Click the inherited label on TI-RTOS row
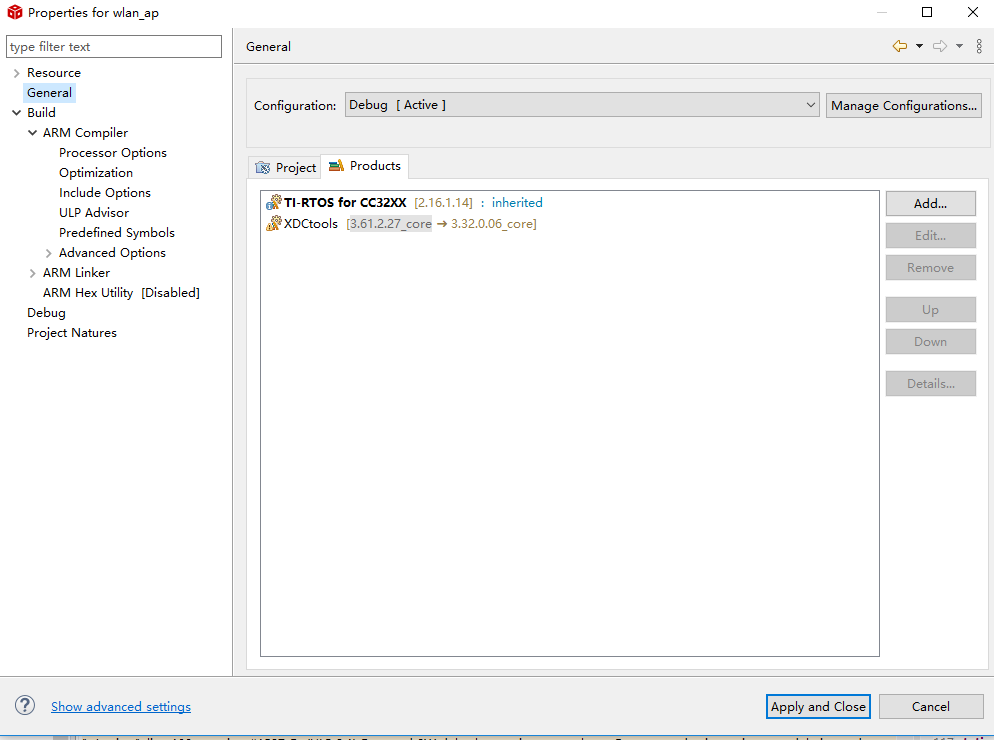This screenshot has height=740, width=994. point(517,203)
